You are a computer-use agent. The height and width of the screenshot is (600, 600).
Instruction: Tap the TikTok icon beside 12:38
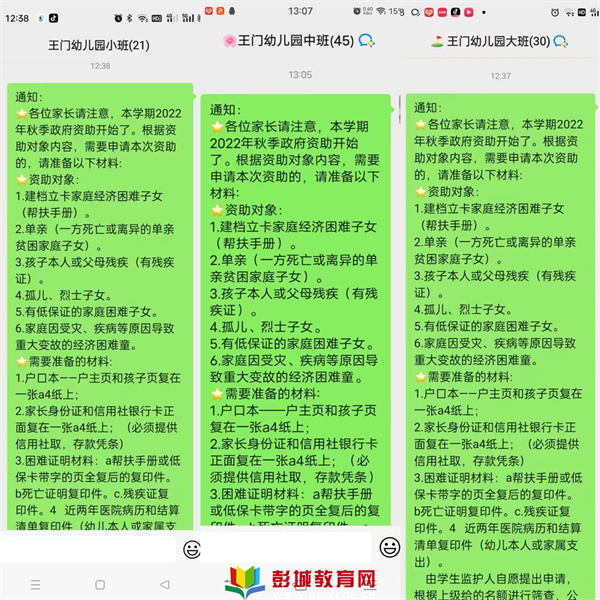point(53,18)
